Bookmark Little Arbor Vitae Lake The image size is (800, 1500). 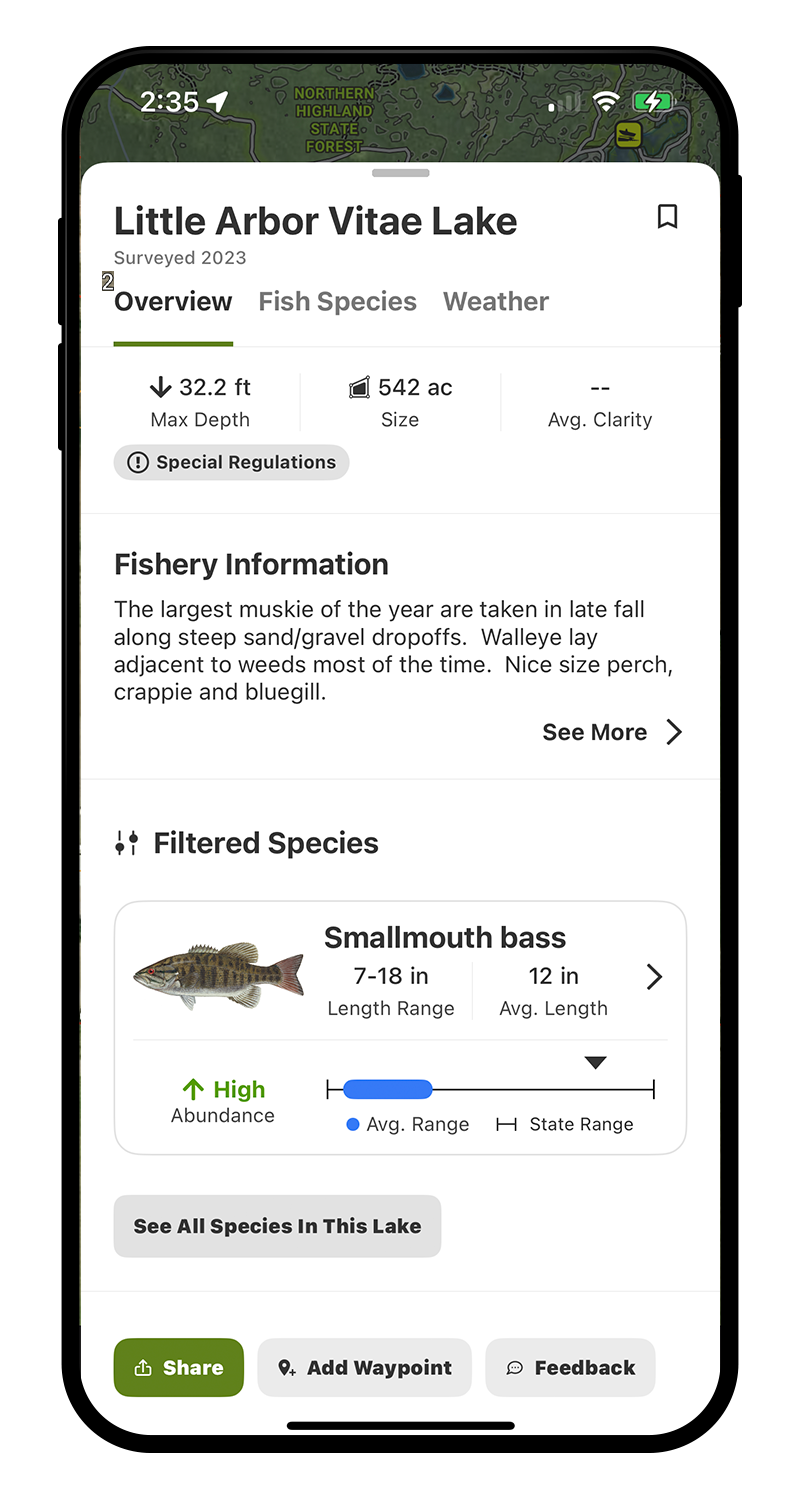coord(667,217)
